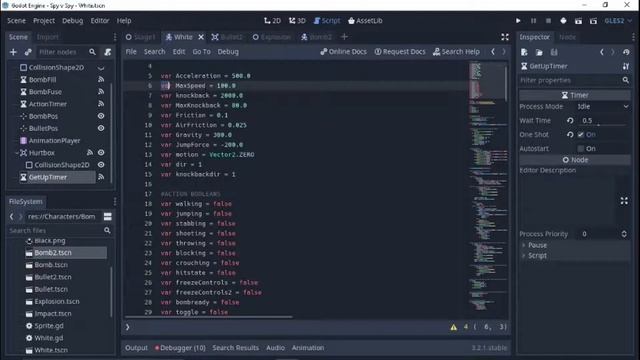Enable the Autostart checkbox
This screenshot has width=640, height=360.
point(581,149)
